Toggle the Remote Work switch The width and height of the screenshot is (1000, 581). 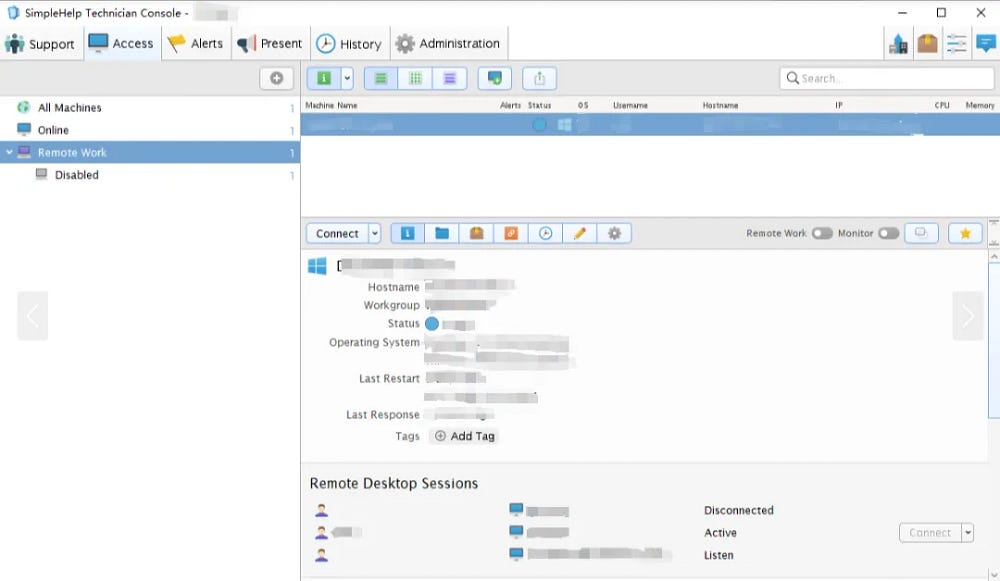[822, 233]
